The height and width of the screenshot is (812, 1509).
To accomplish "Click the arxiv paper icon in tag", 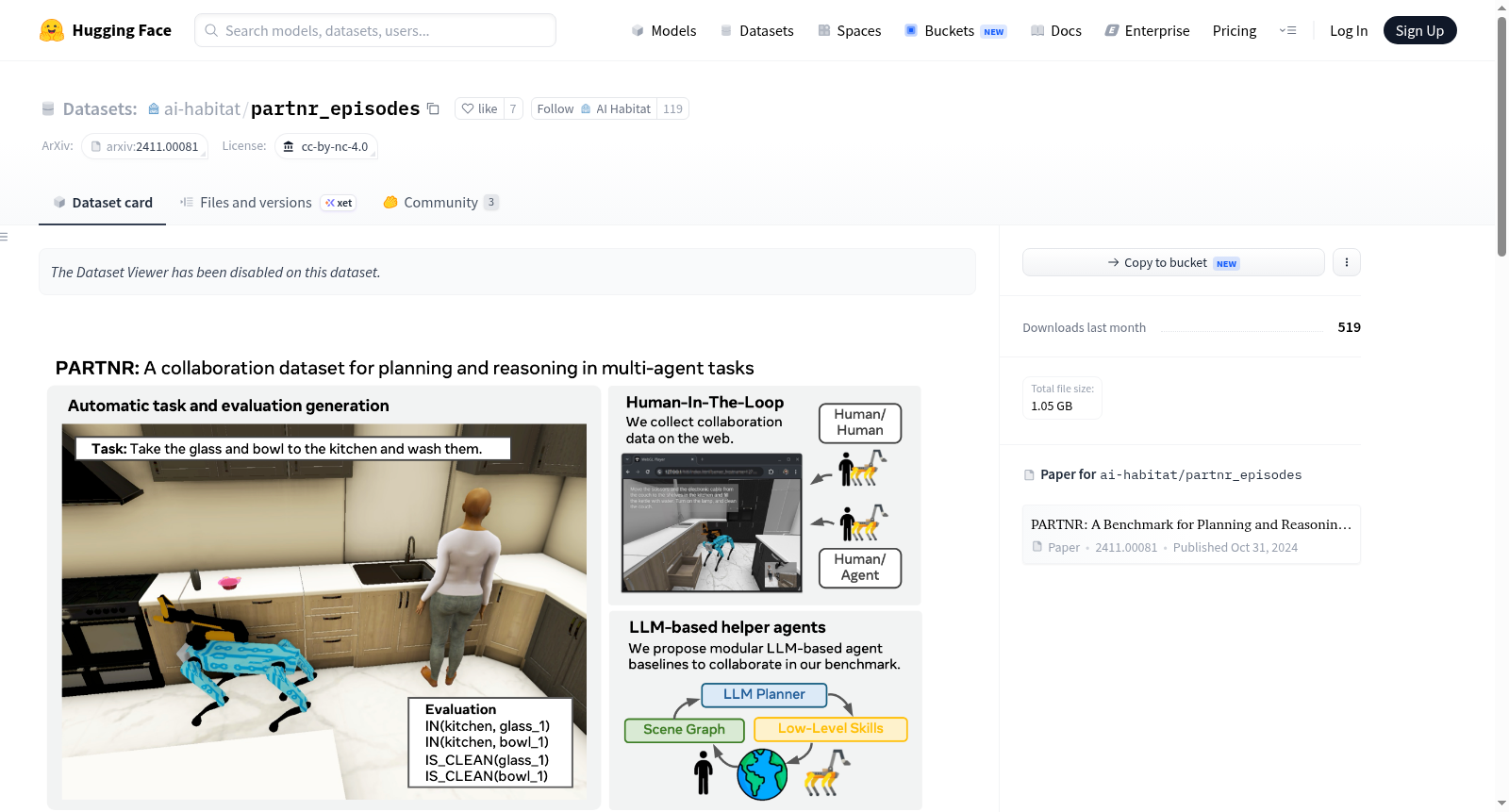I will (x=96, y=146).
